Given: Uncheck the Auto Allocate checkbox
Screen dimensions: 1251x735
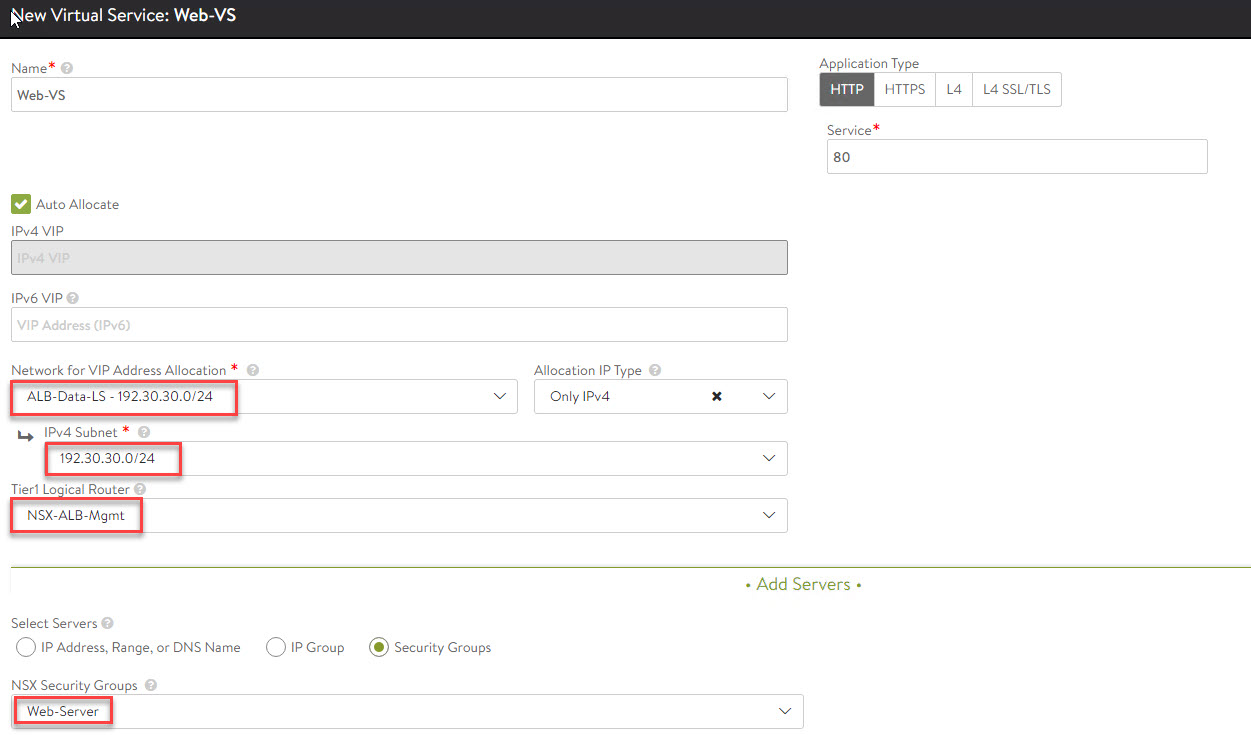Looking at the screenshot, I should tap(21, 204).
